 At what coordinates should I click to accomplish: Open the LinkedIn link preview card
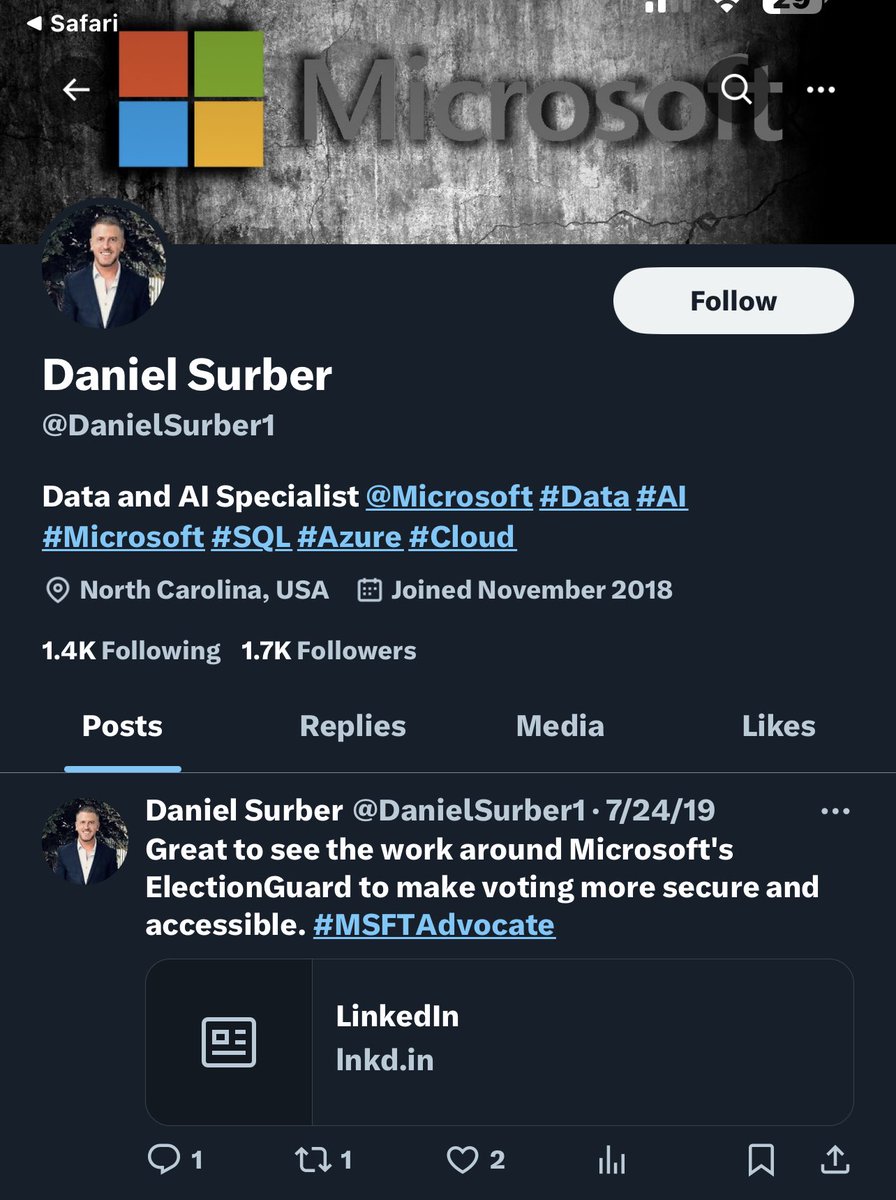point(499,1041)
